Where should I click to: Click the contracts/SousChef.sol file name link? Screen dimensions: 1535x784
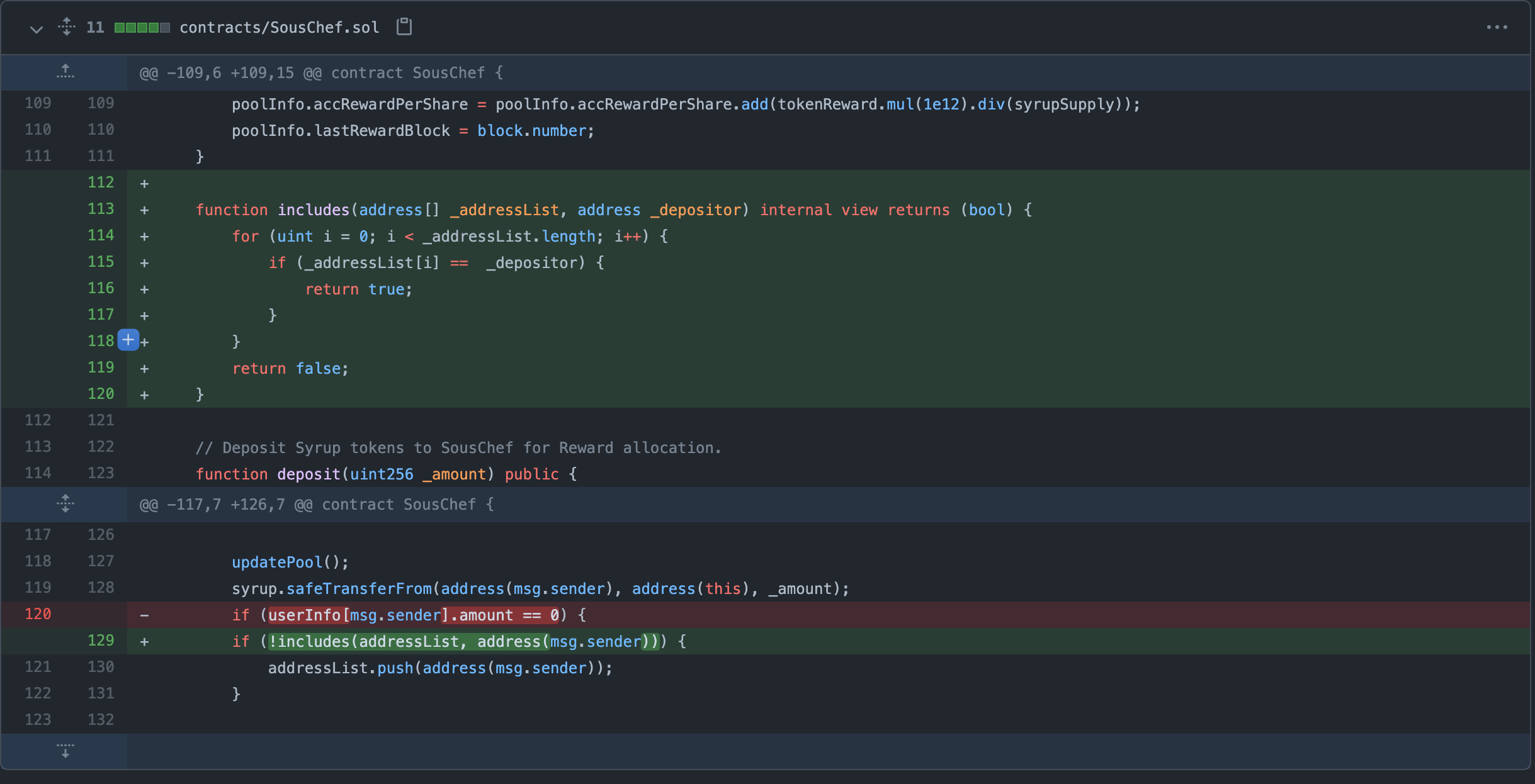pos(279,28)
